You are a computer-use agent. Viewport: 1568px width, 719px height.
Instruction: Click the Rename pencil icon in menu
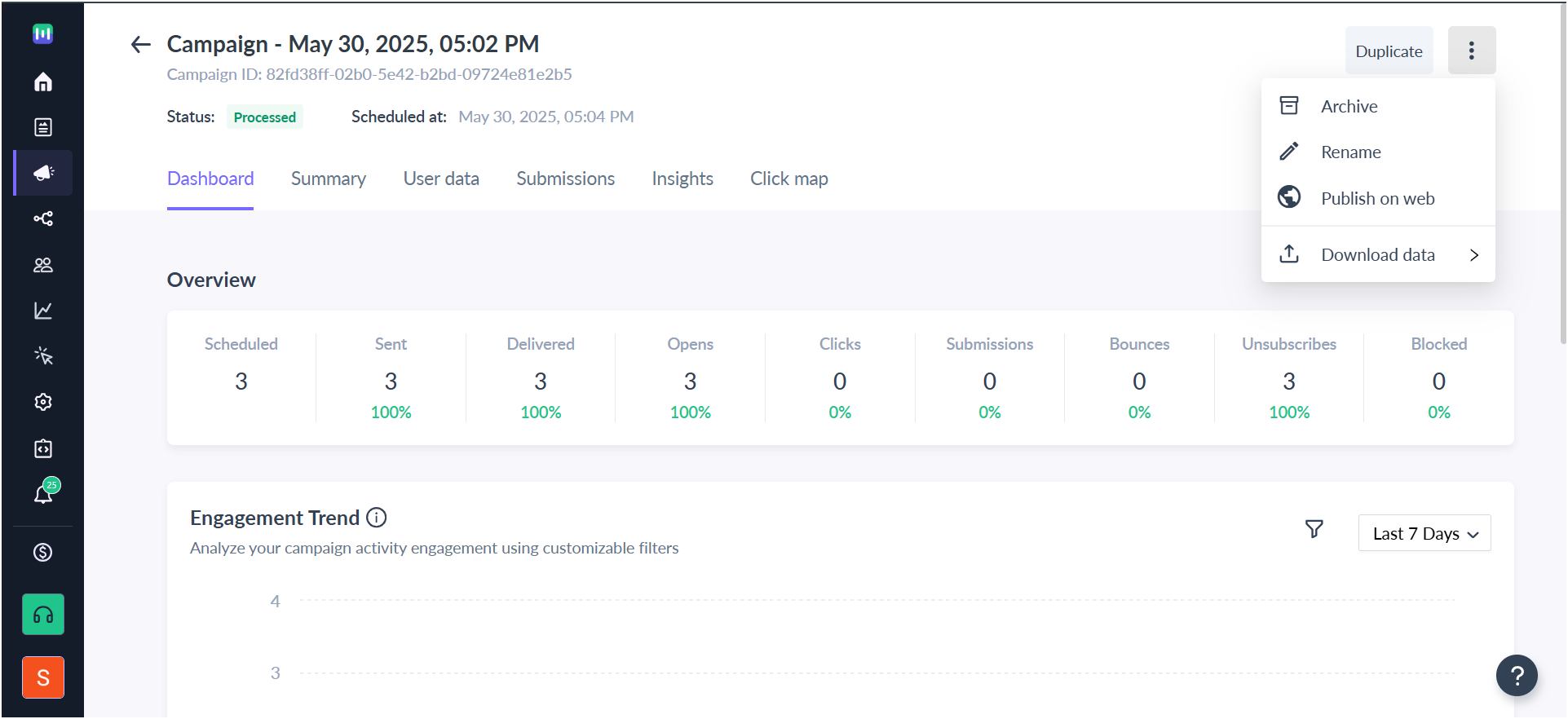1289,152
